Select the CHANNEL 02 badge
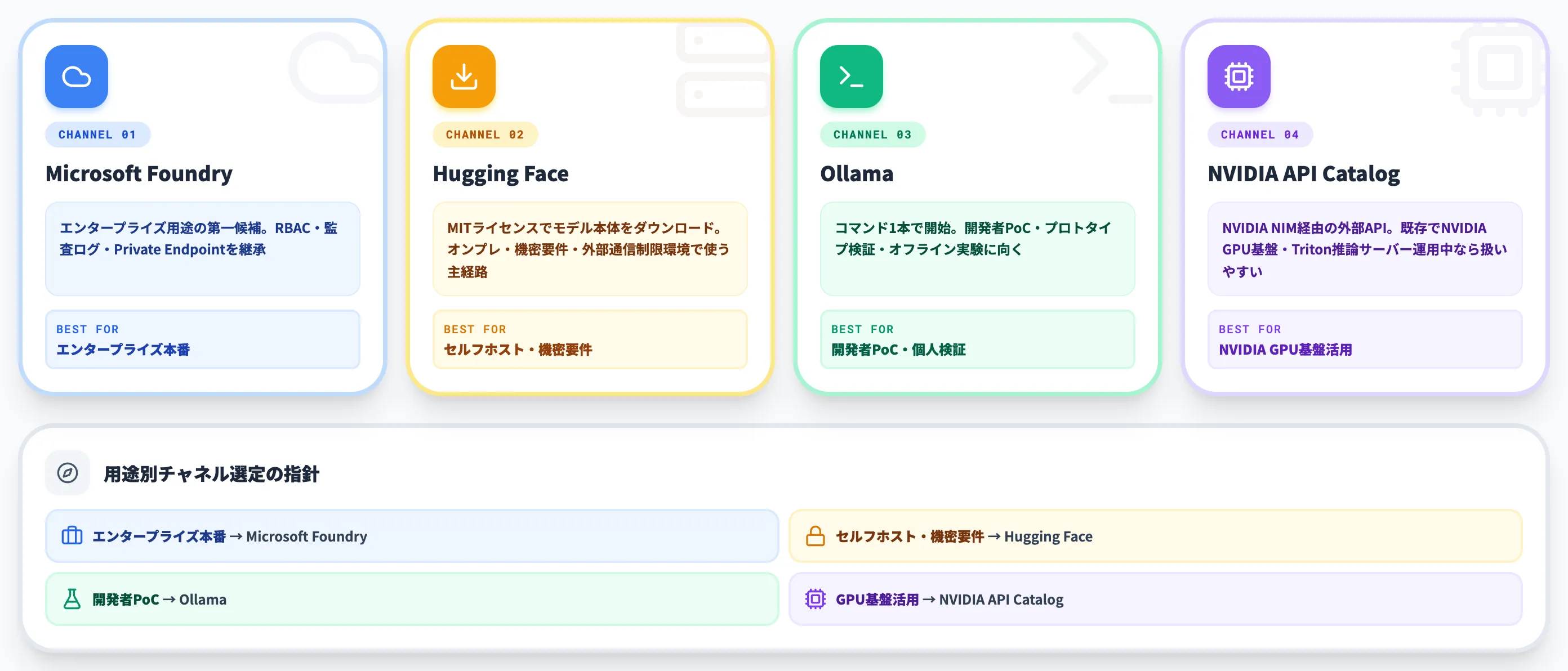 (x=485, y=135)
